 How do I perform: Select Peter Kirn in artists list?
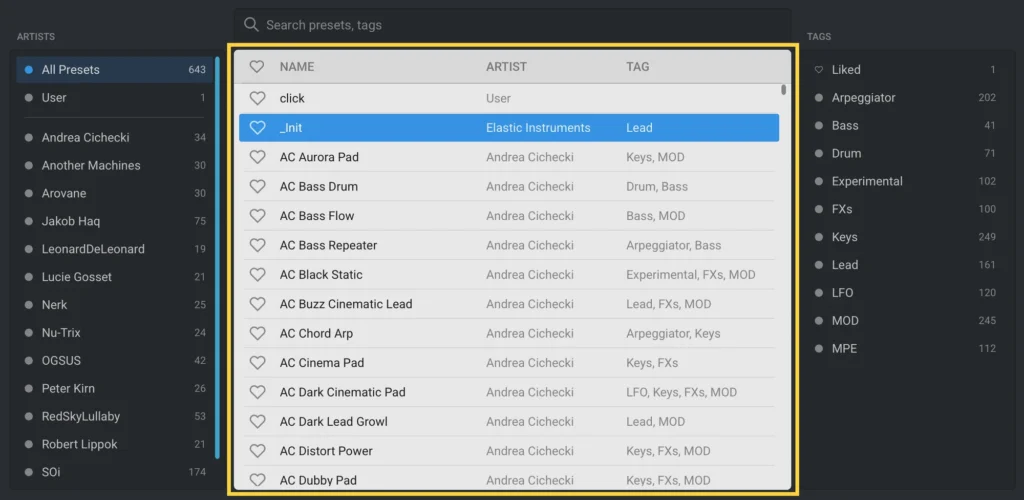point(114,388)
